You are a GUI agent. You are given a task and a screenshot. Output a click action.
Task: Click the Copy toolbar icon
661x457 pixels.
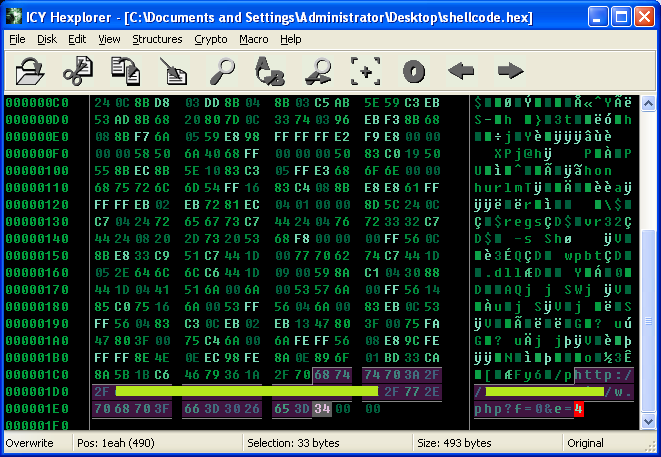click(x=125, y=71)
